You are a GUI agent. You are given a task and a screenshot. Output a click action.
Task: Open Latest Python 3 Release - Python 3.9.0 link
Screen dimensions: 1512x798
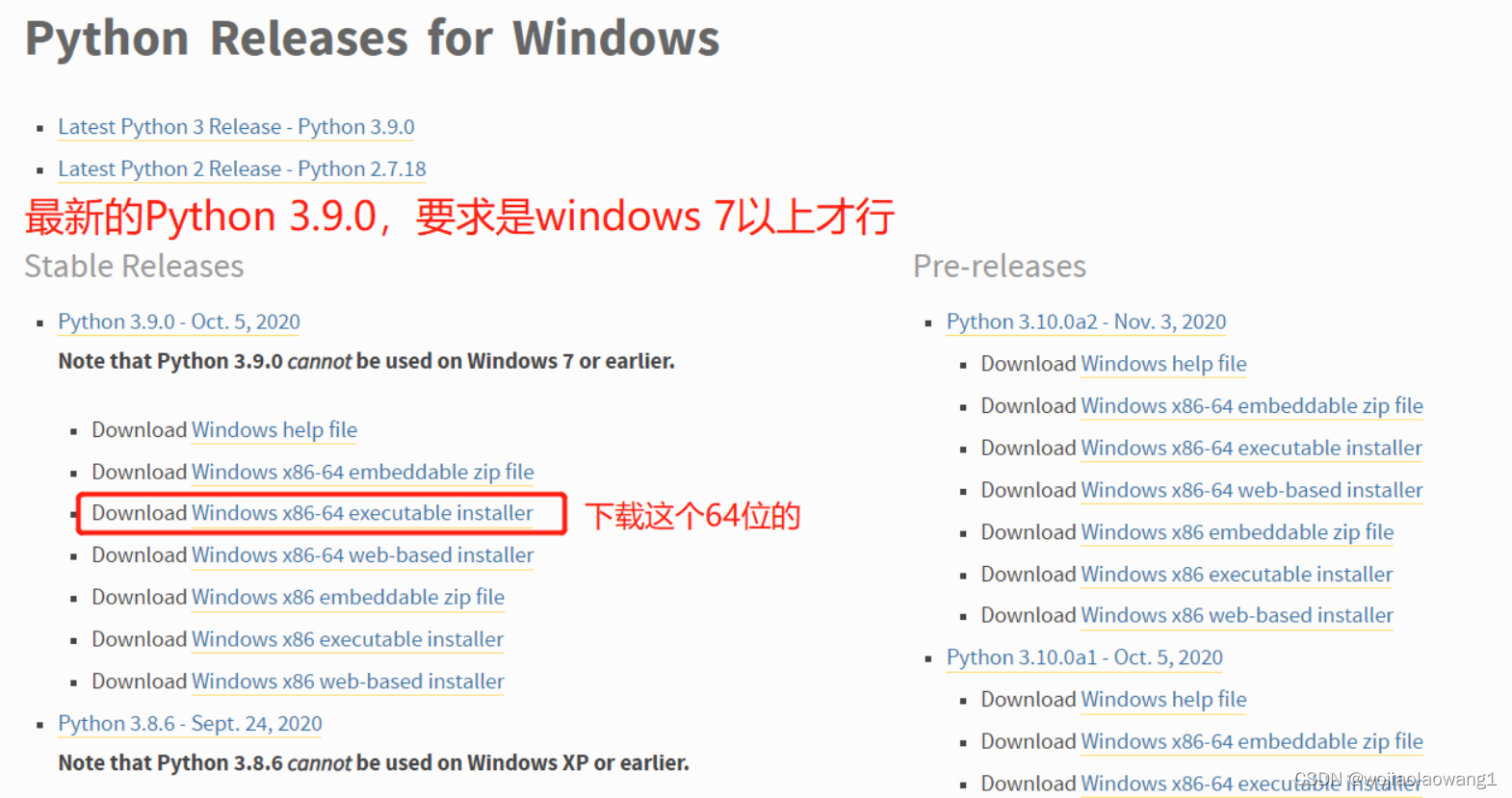coord(236,127)
